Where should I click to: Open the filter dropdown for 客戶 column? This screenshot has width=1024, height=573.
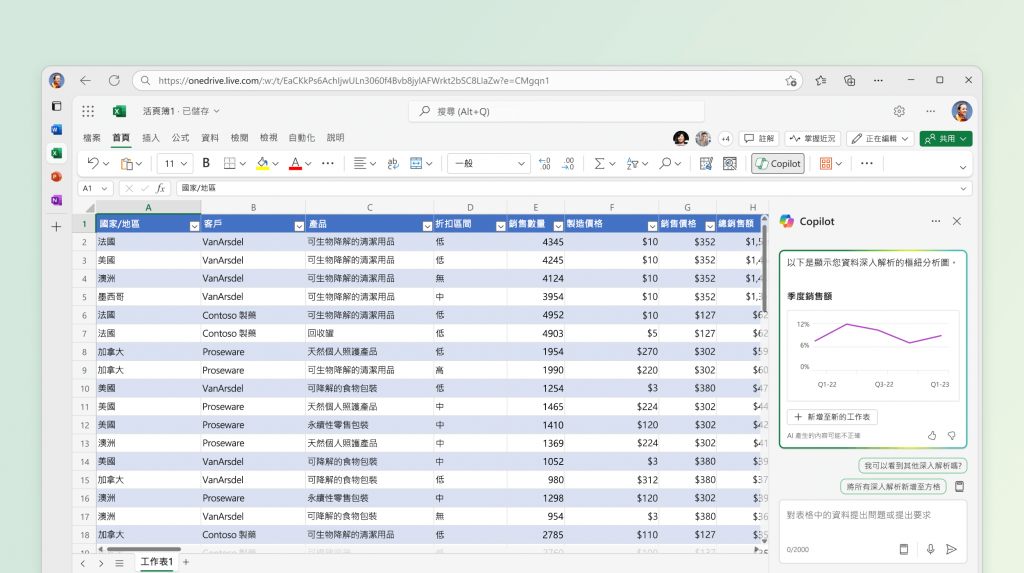tap(299, 226)
